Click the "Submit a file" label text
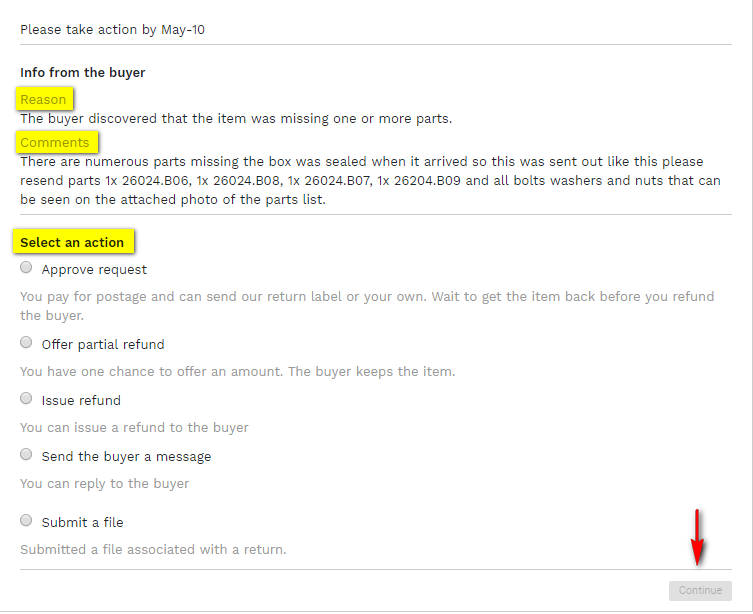 (x=82, y=523)
